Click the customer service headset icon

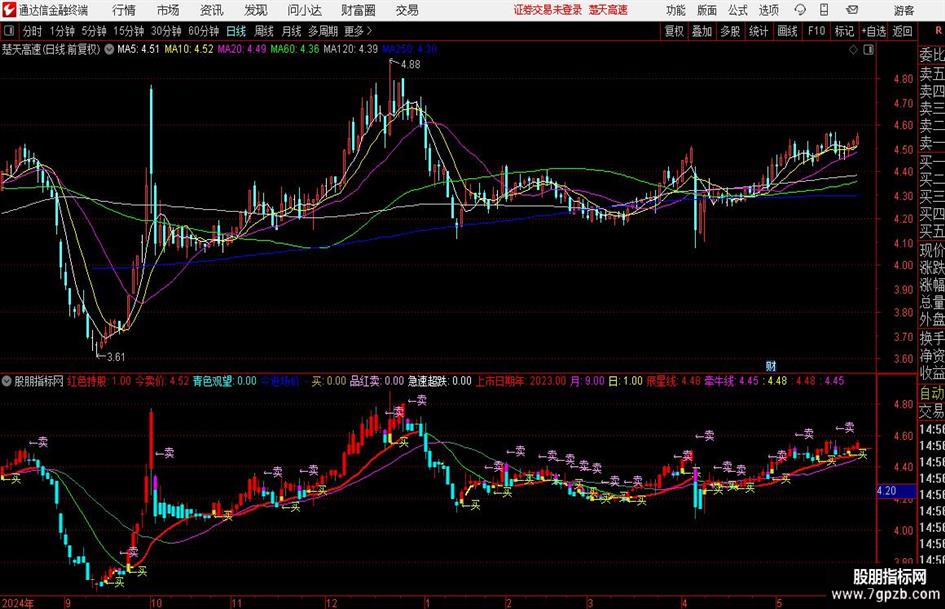tap(800, 10)
